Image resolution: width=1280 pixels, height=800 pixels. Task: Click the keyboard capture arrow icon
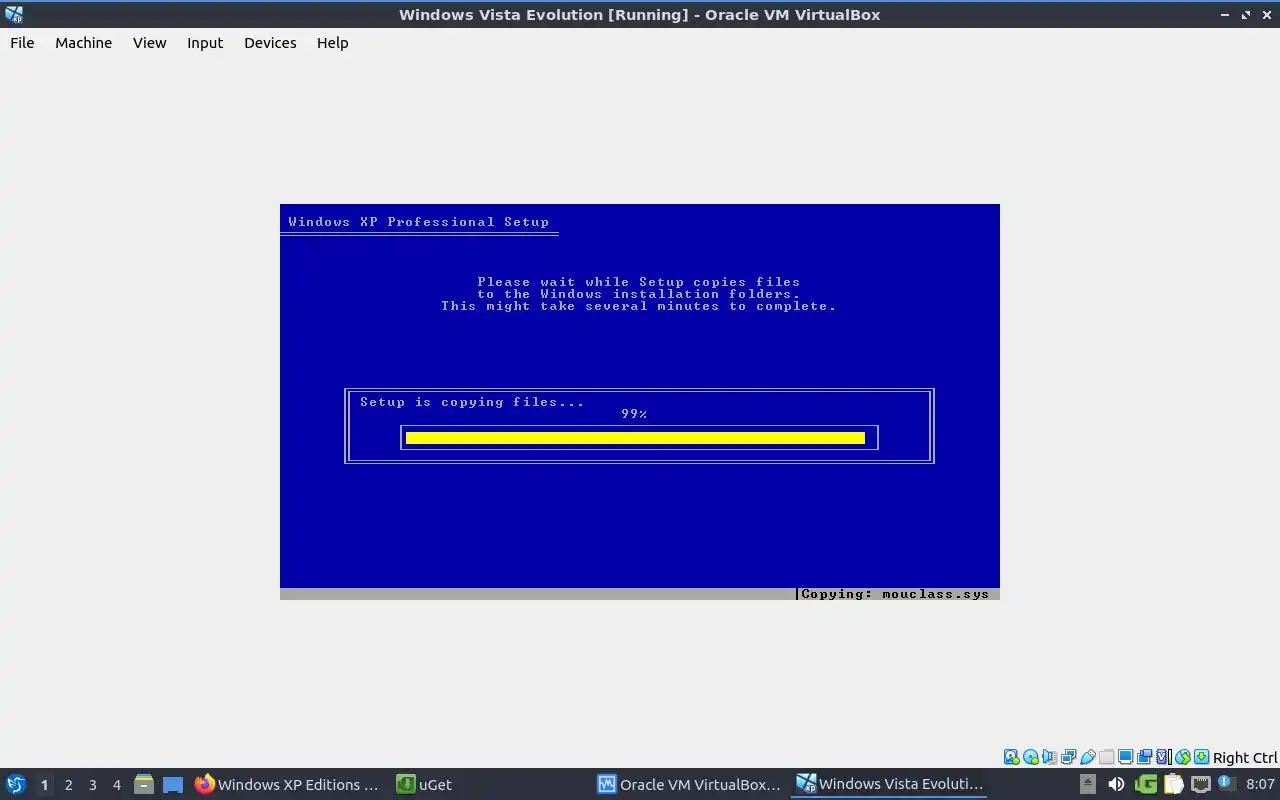click(1202, 757)
